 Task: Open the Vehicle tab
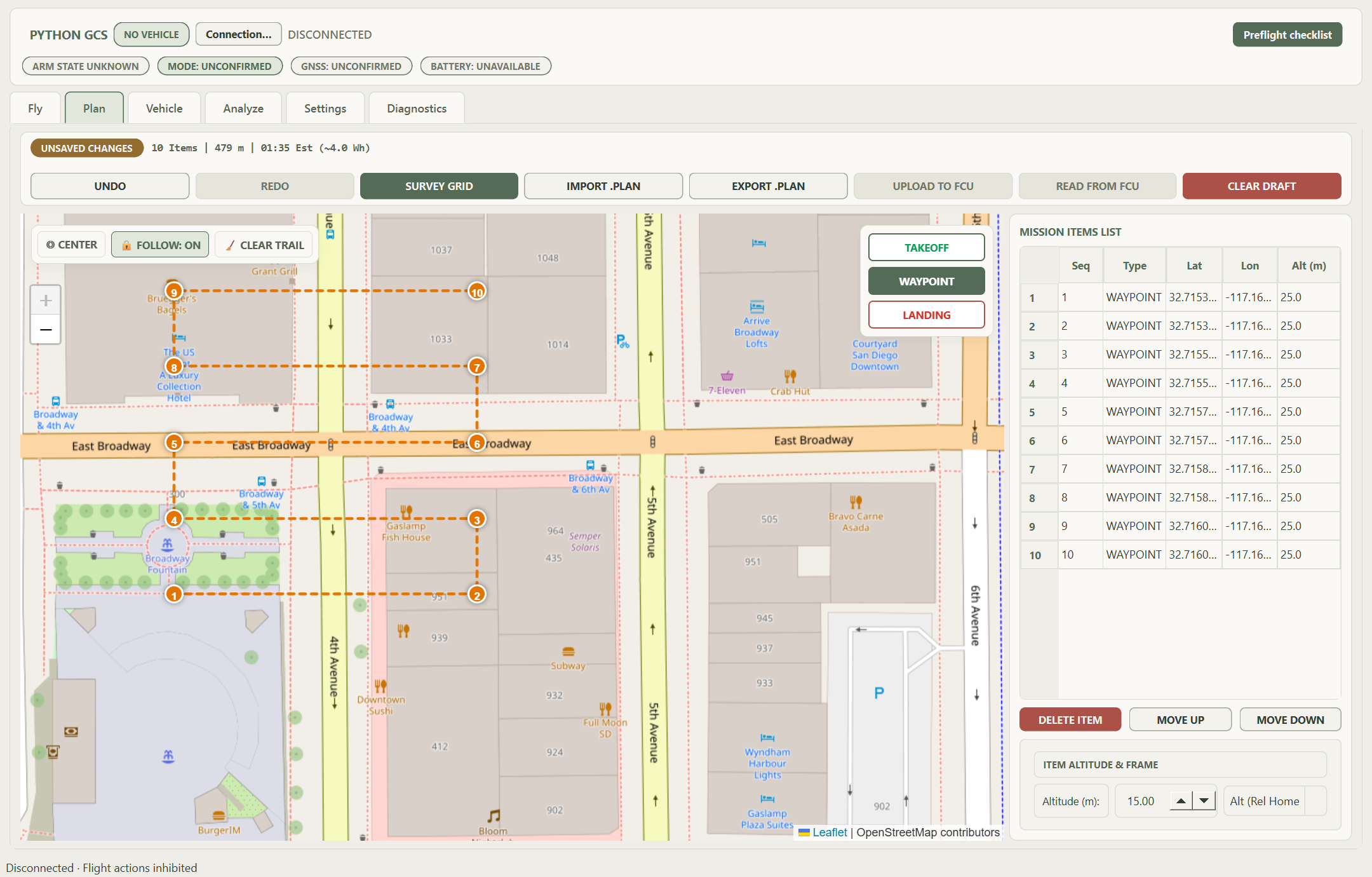(x=164, y=108)
